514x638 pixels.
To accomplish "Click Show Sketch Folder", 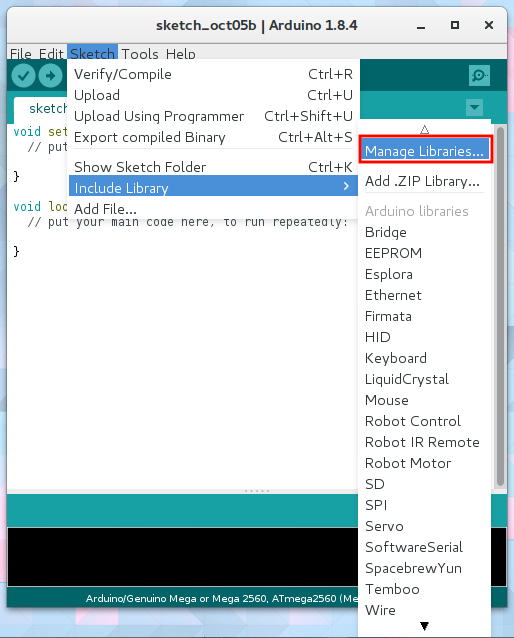I will point(213,167).
